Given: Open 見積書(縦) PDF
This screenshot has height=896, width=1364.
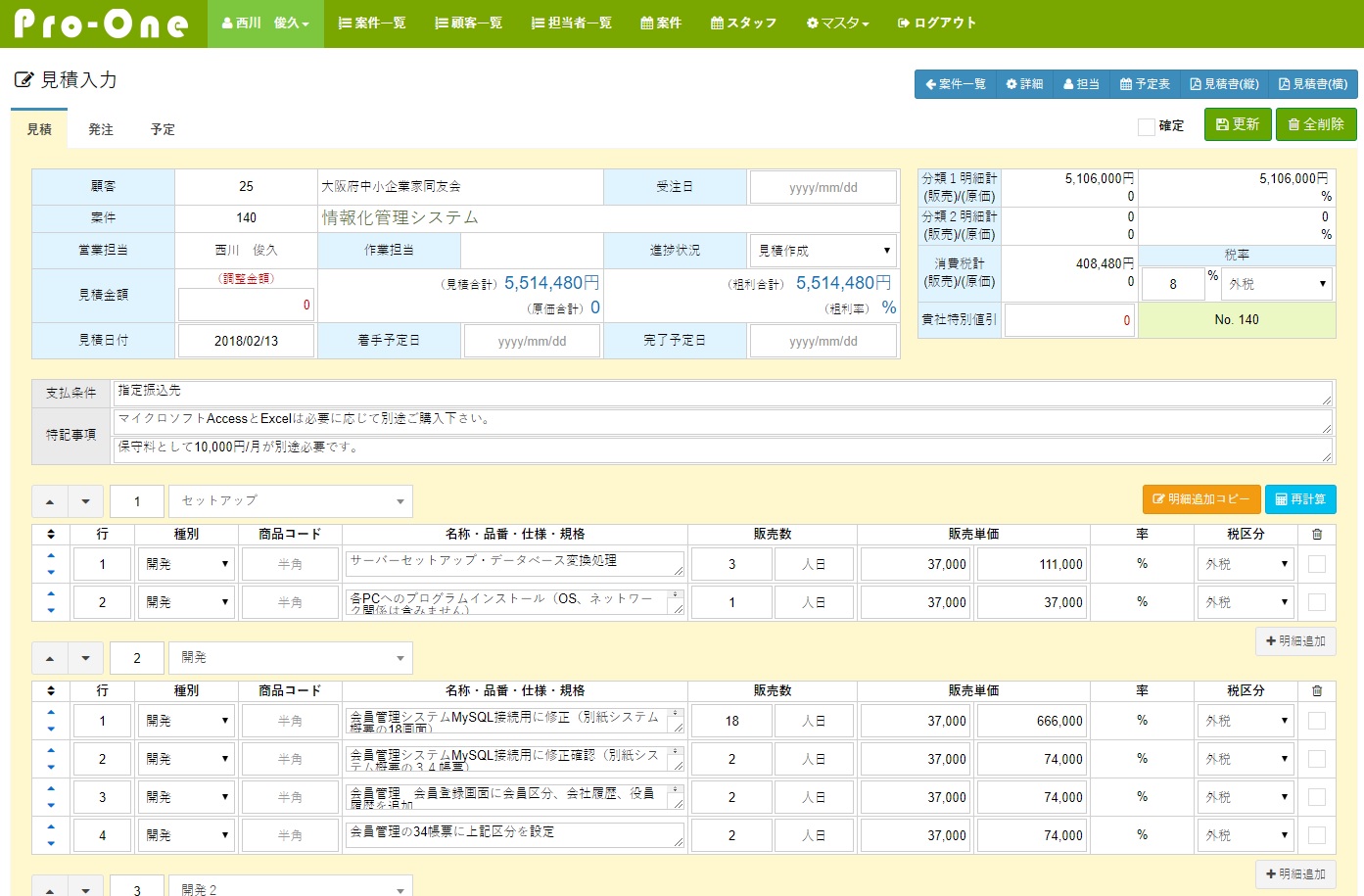Looking at the screenshot, I should click(1224, 84).
